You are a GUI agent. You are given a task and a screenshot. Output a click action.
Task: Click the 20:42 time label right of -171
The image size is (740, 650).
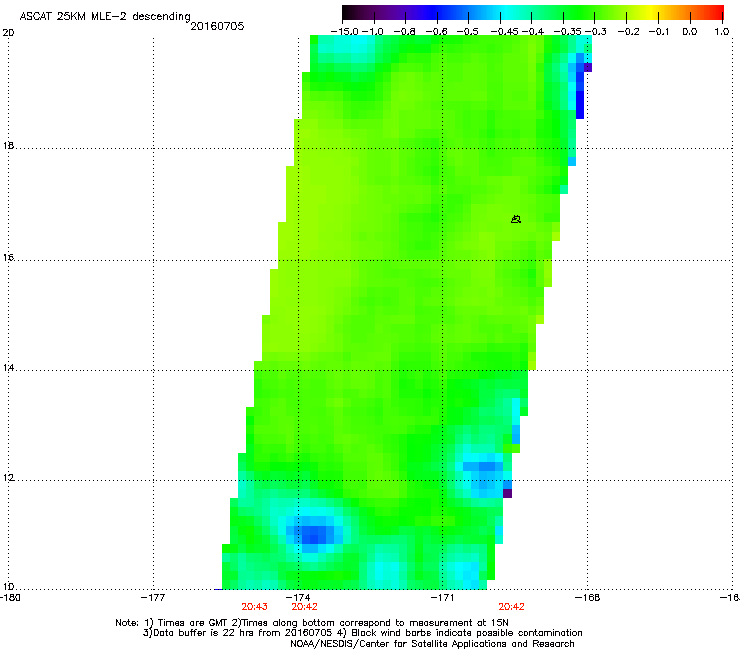click(511, 607)
